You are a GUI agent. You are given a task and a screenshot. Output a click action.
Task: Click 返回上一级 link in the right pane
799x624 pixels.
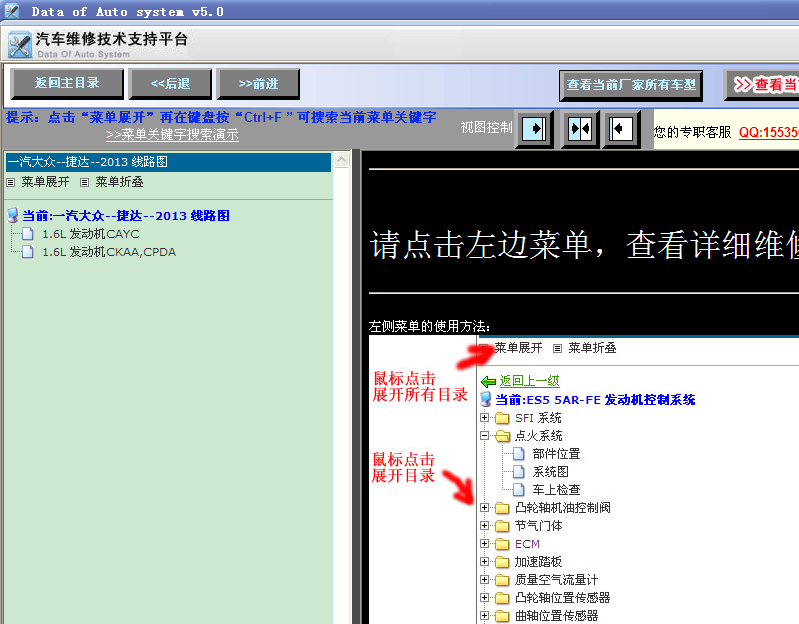tap(529, 381)
